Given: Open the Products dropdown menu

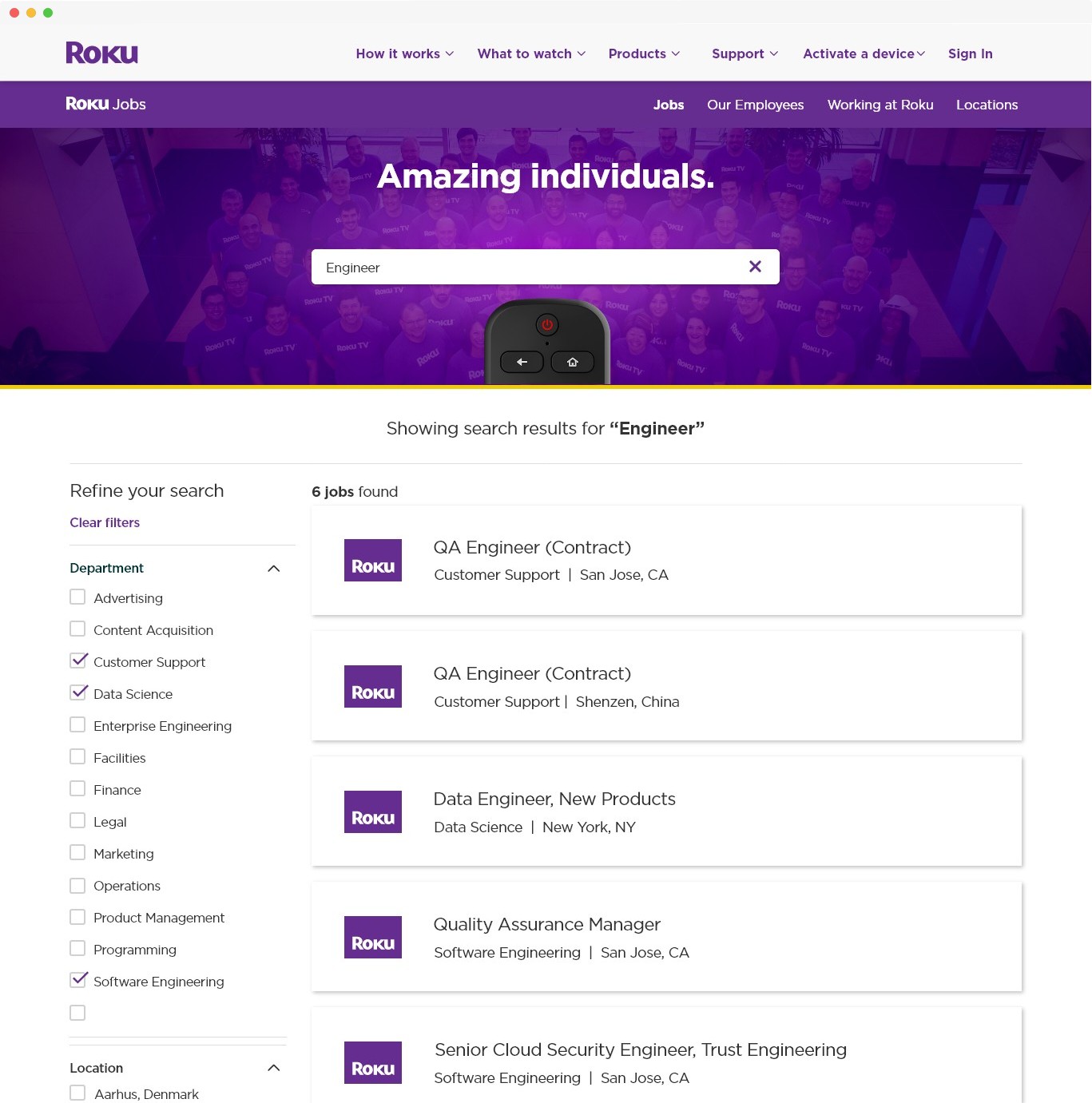Looking at the screenshot, I should [644, 54].
